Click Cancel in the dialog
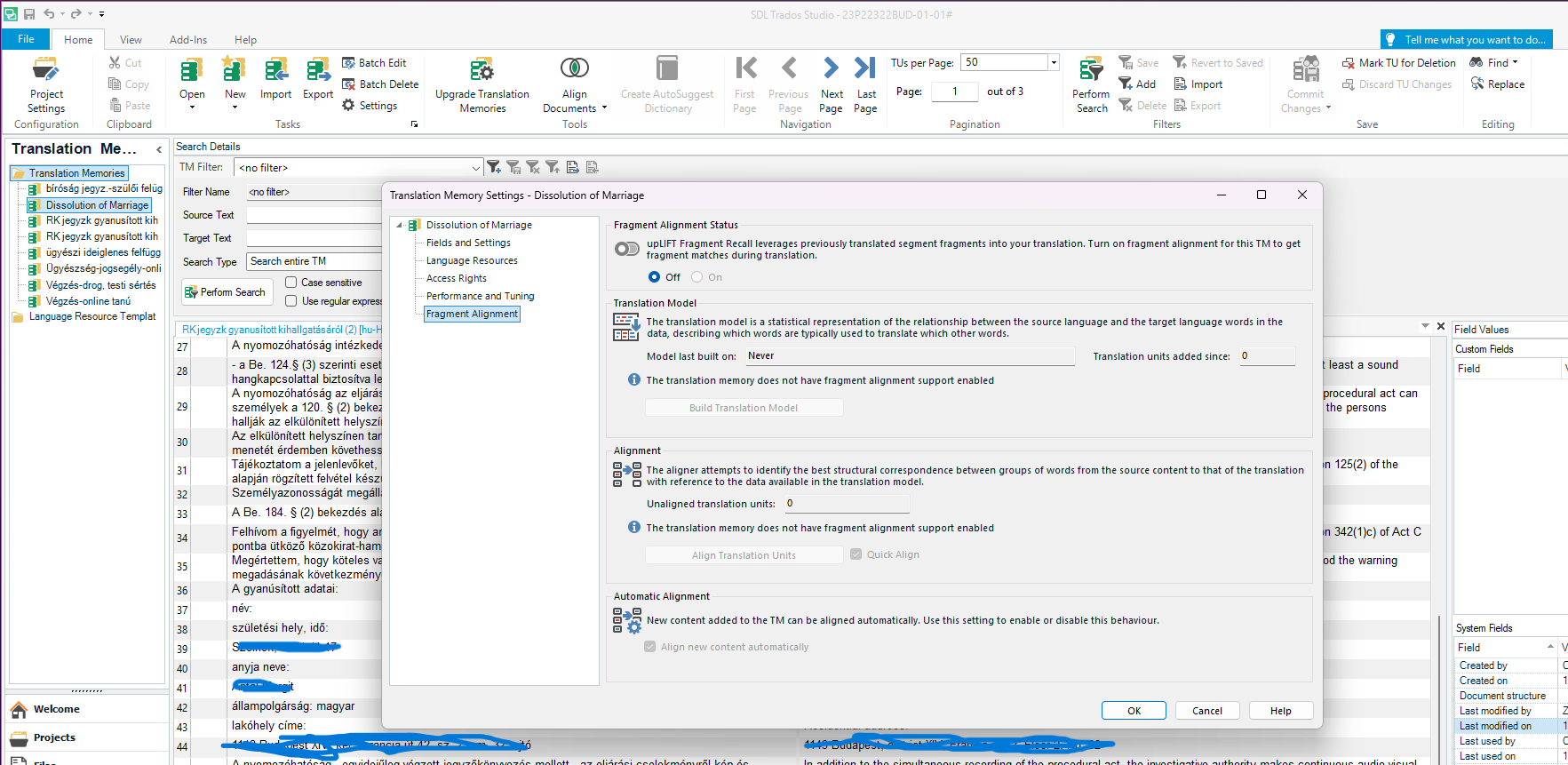Image resolution: width=1568 pixels, height=765 pixels. pos(1207,711)
